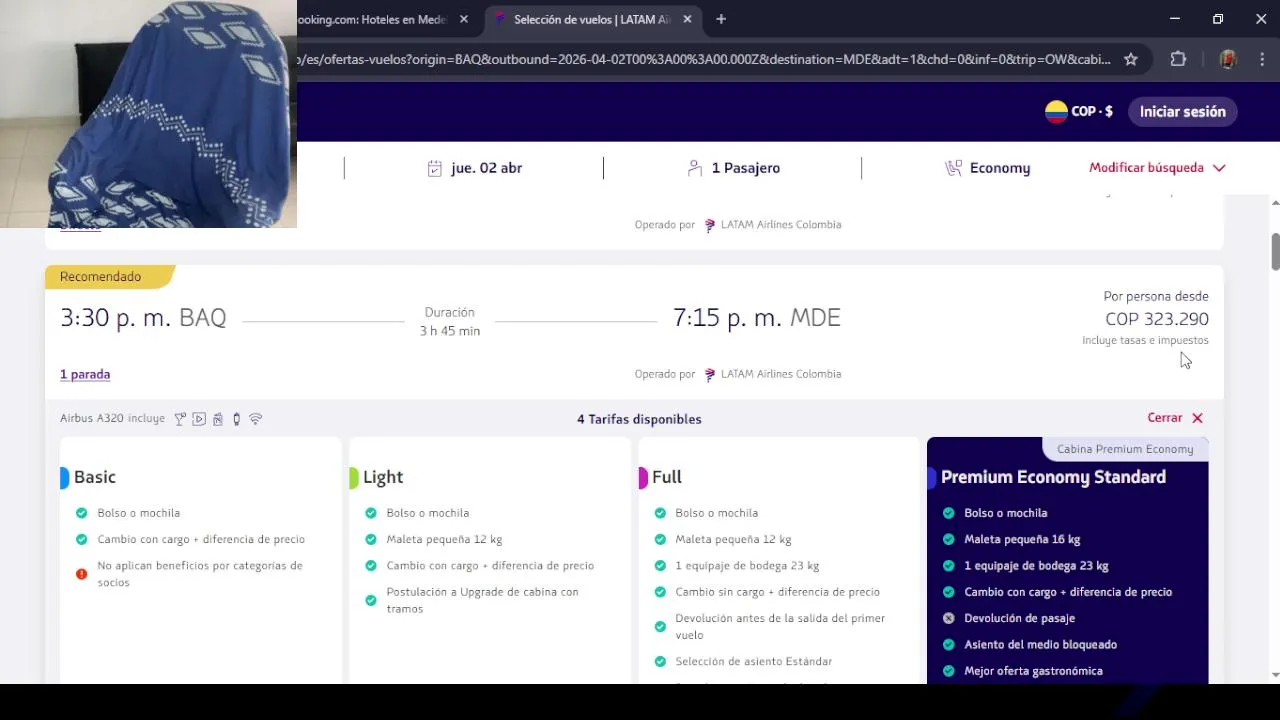Select the Premium Economy Standard fare title
This screenshot has height=720, width=1280.
[x=1053, y=477]
